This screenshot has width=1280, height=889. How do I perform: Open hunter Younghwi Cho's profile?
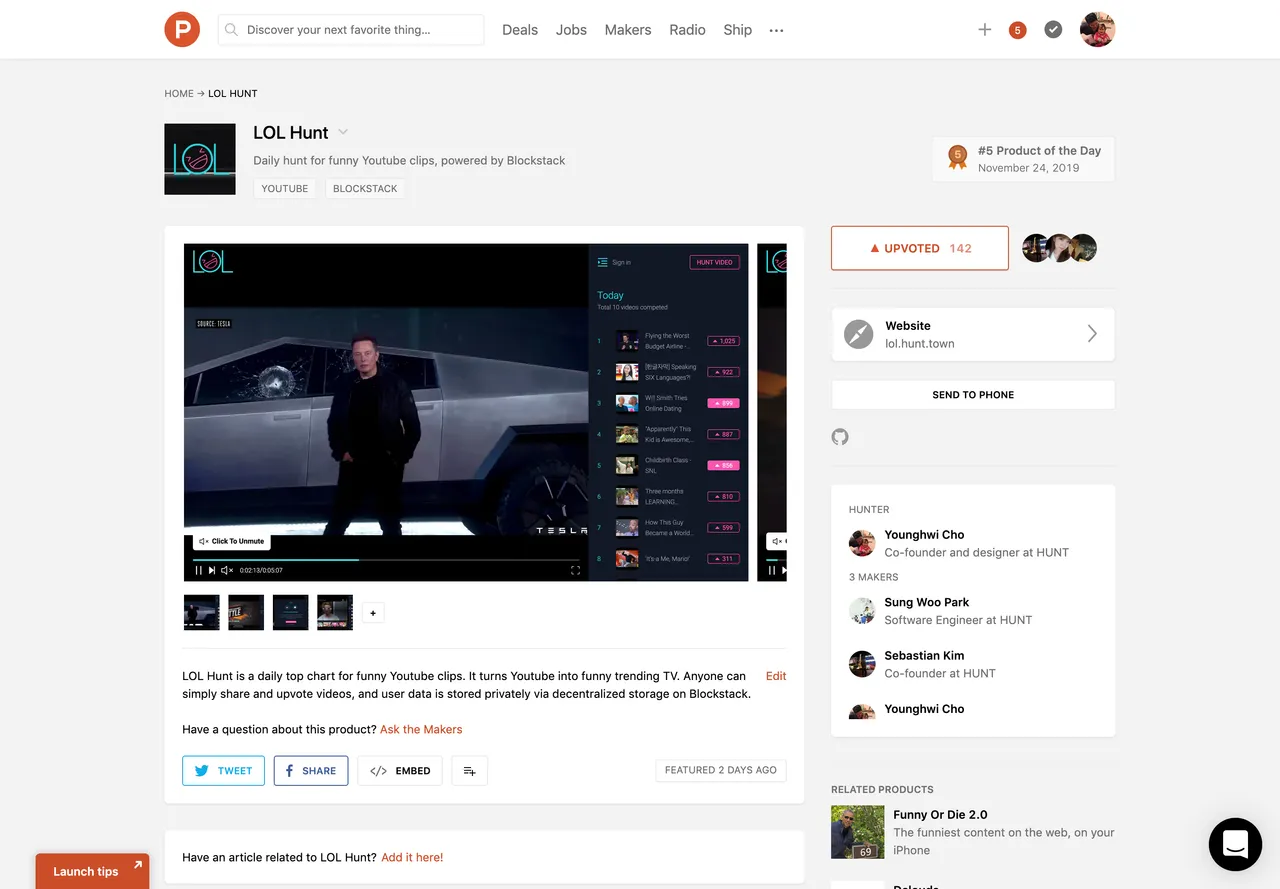coord(924,535)
